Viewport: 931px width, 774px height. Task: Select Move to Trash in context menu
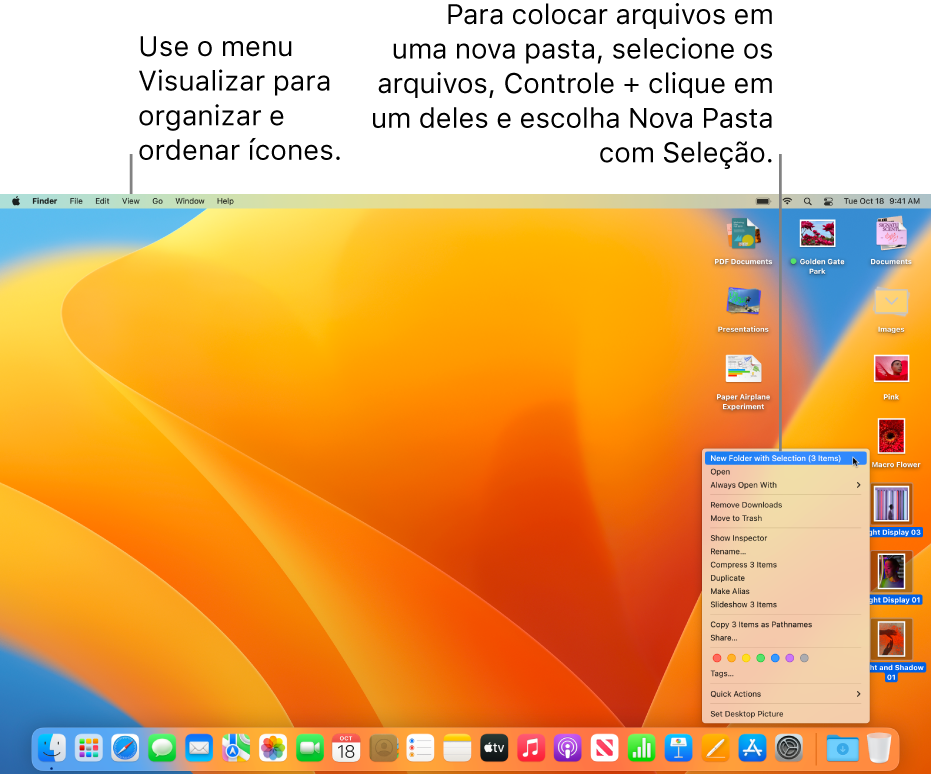coord(736,518)
